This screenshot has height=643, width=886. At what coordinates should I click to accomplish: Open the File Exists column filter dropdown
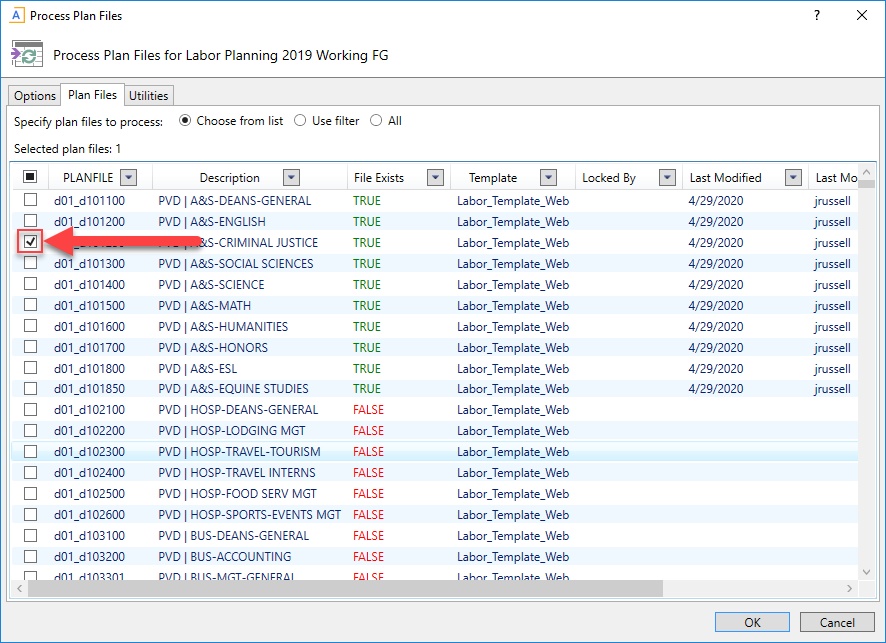[x=435, y=178]
